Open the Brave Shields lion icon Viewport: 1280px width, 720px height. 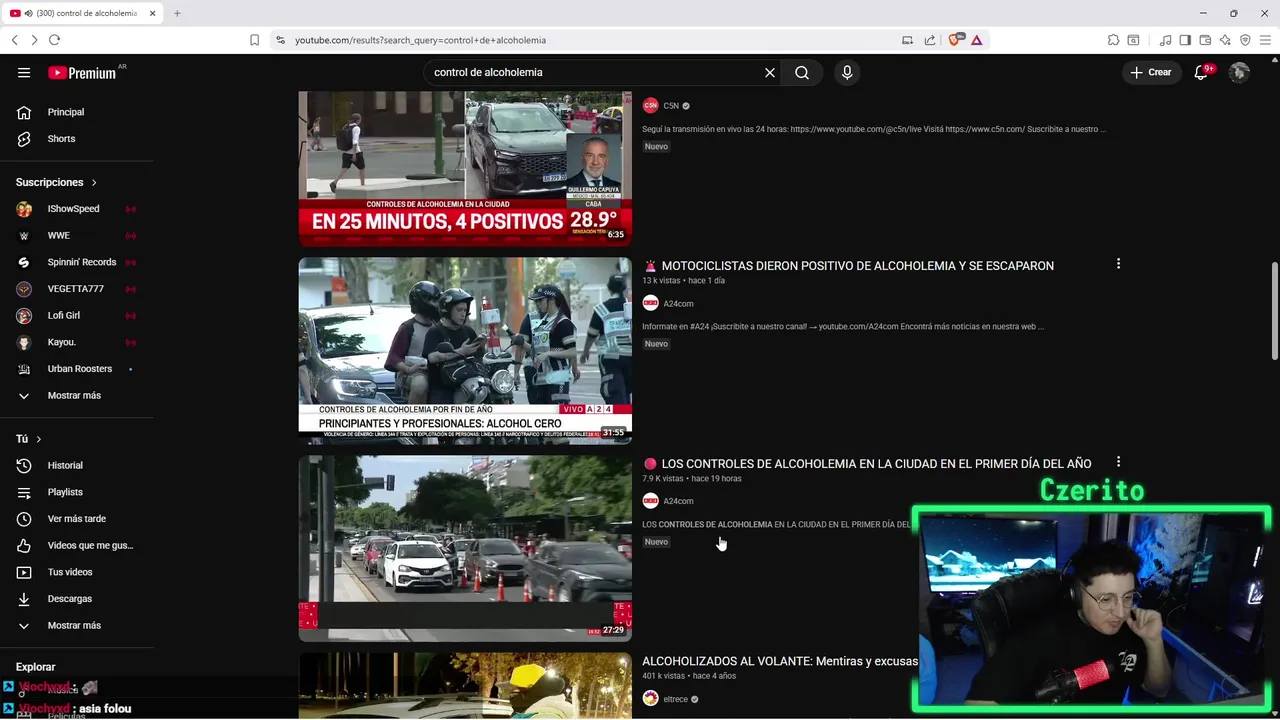[954, 40]
